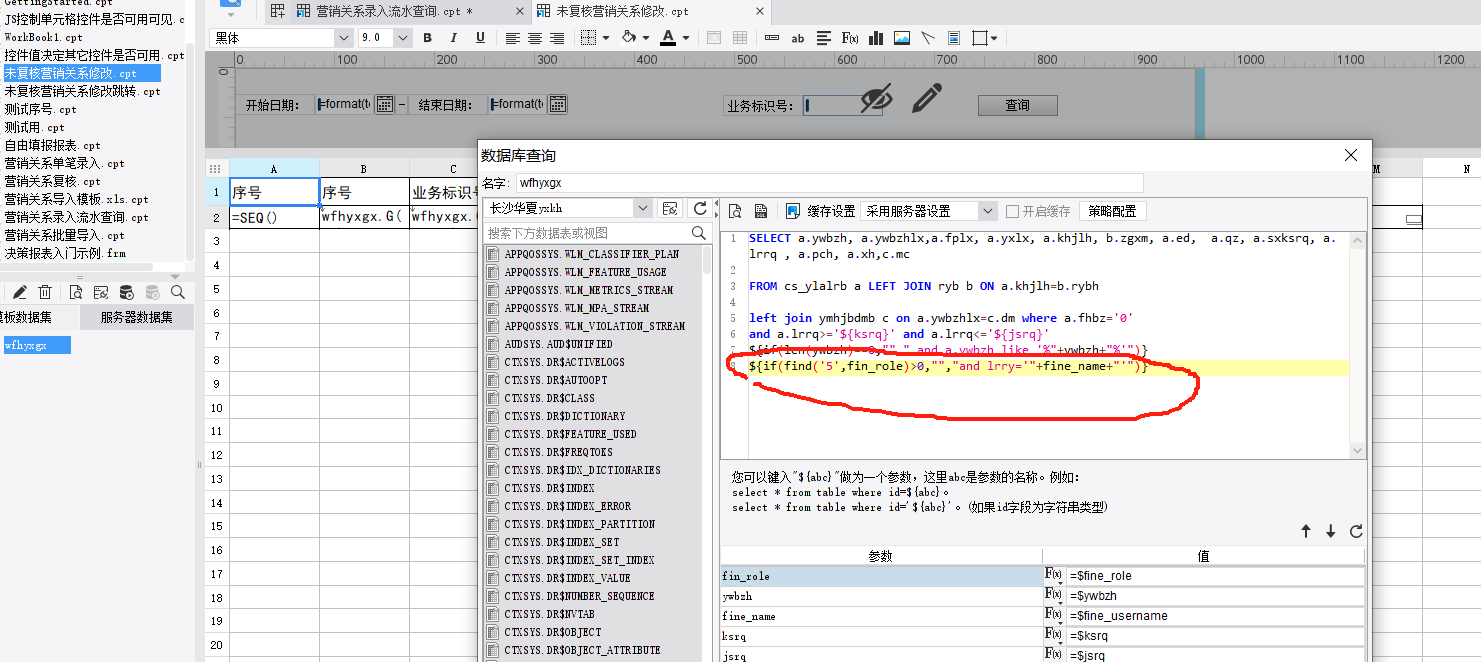1481x662 pixels.
Task: Align cell text to the left
Action: click(x=513, y=38)
